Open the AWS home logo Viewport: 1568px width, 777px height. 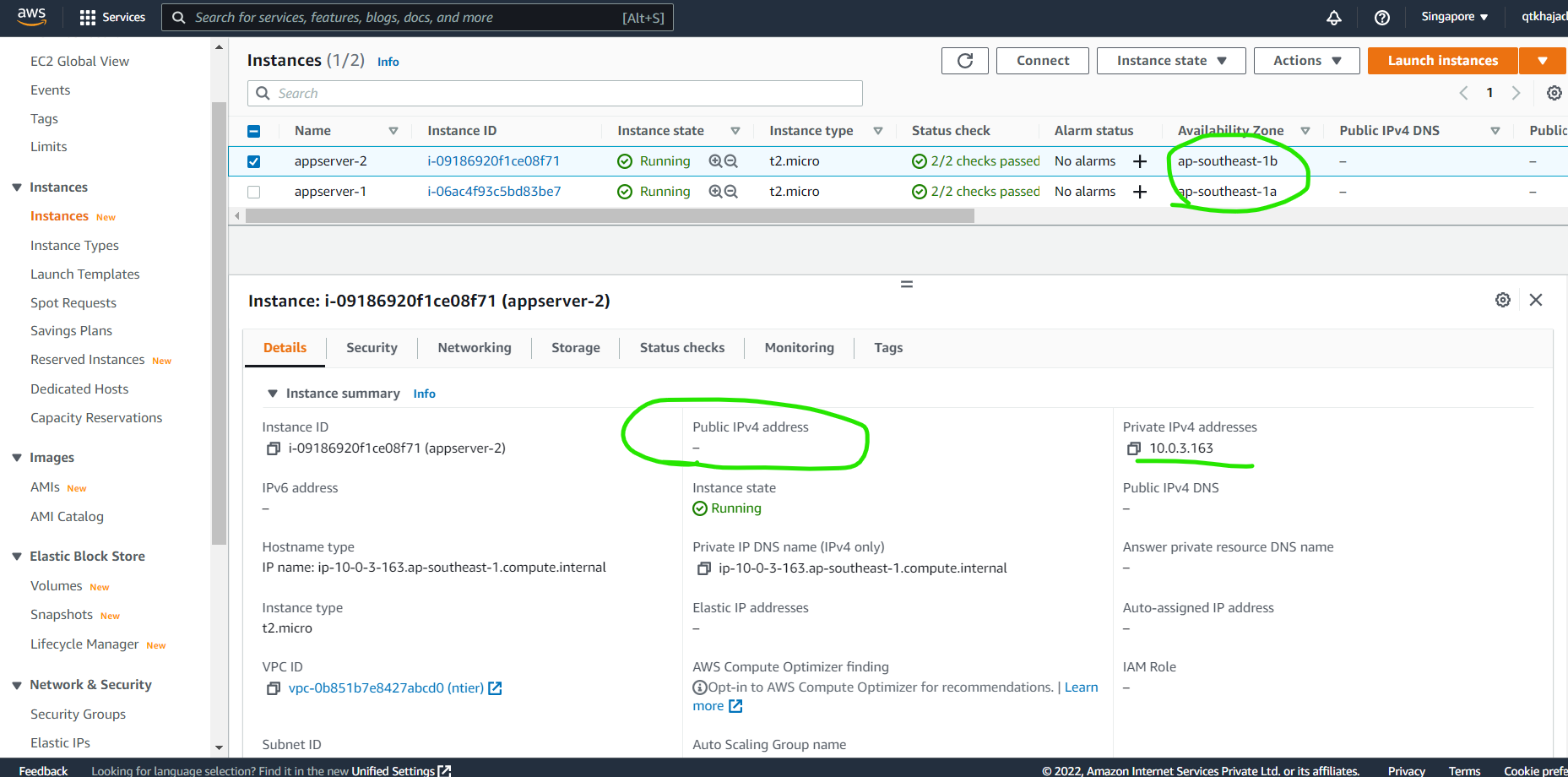(x=31, y=17)
